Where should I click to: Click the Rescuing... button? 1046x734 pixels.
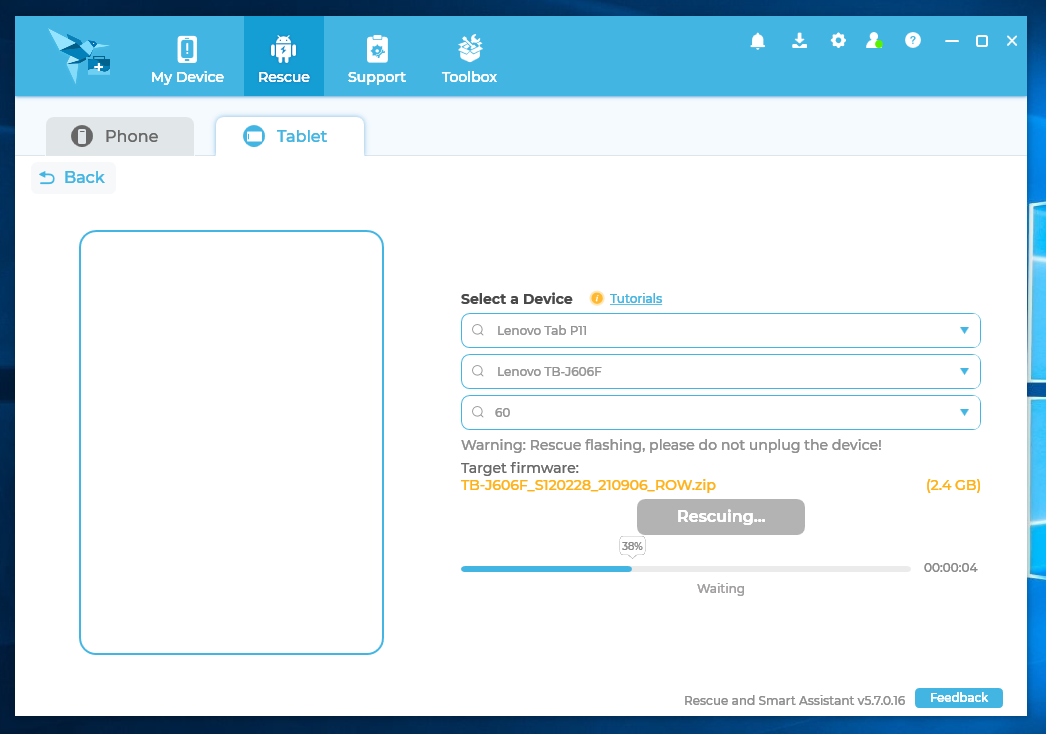coord(720,516)
